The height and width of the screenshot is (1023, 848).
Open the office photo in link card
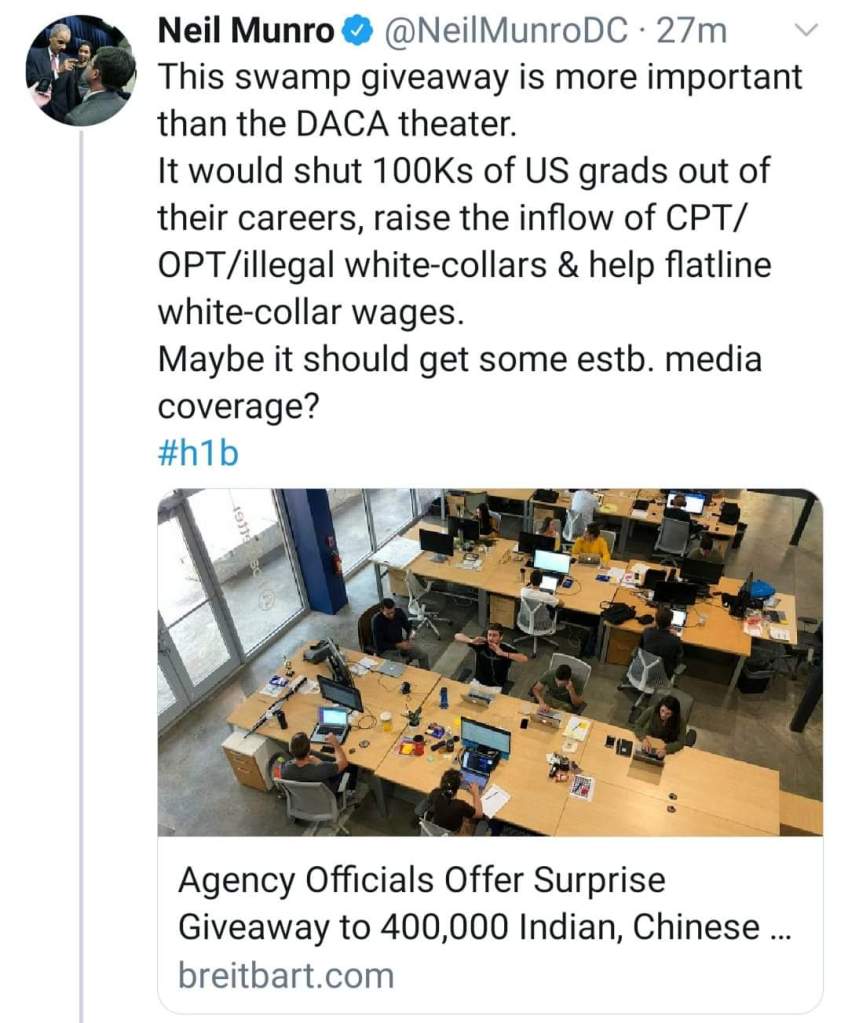tap(490, 661)
